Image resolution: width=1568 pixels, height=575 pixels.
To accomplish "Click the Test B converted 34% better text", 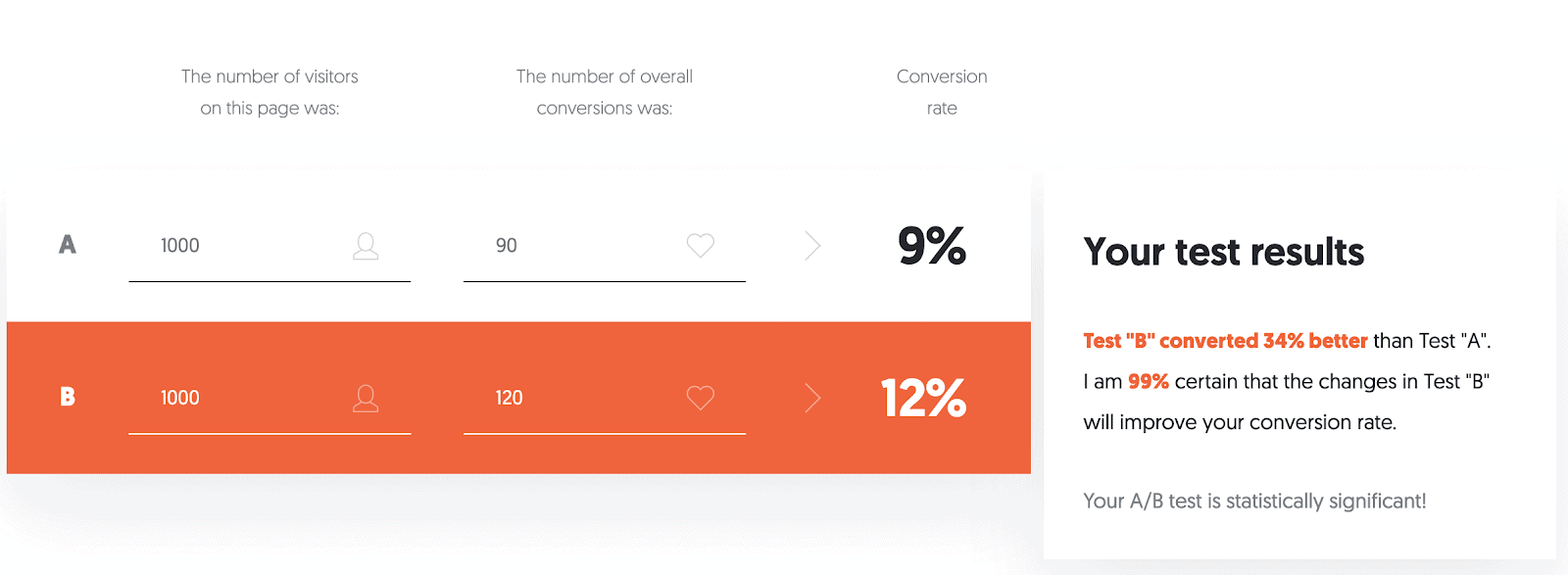I will click(1225, 341).
